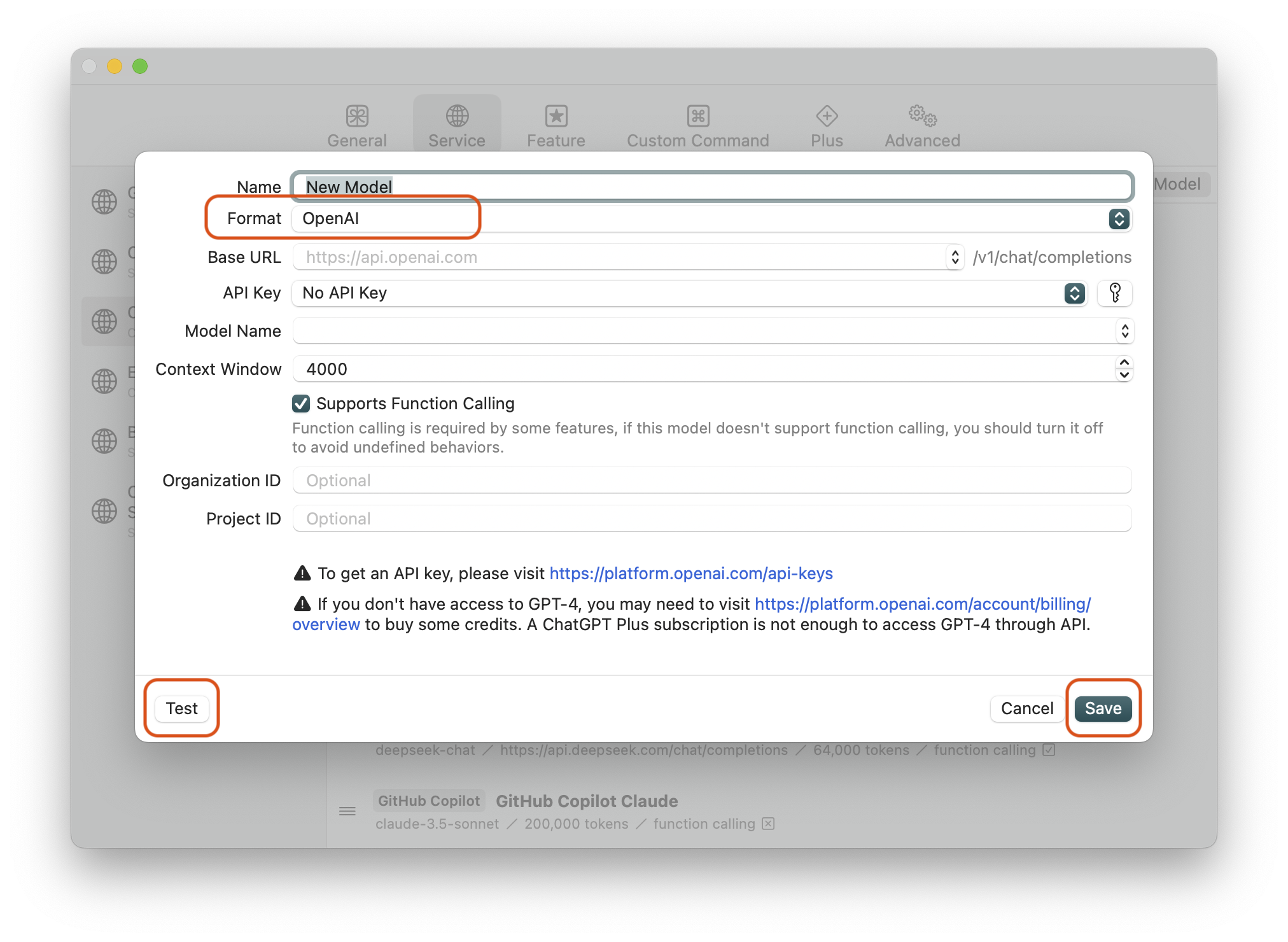Increase Context Window with up stepper

click(x=1124, y=363)
